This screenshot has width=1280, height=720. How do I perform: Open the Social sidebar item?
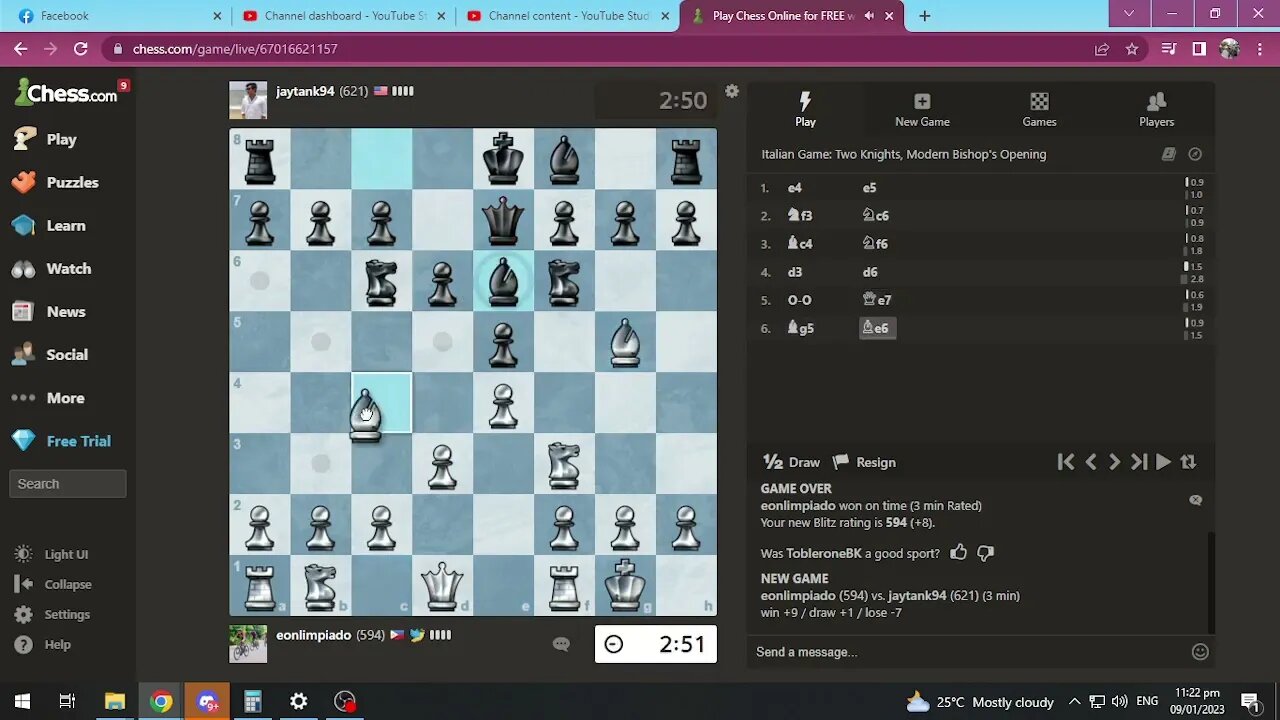(x=50, y=354)
